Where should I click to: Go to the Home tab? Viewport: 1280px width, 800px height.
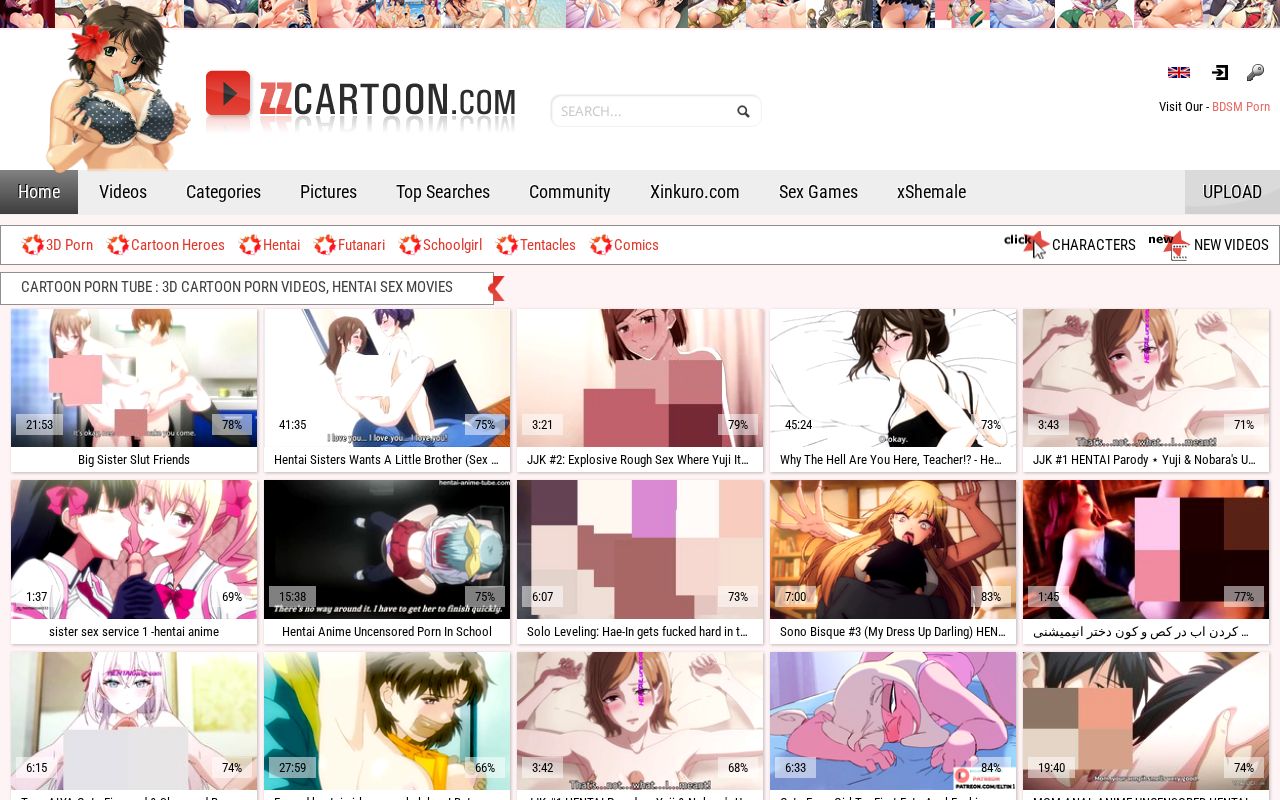tap(39, 192)
